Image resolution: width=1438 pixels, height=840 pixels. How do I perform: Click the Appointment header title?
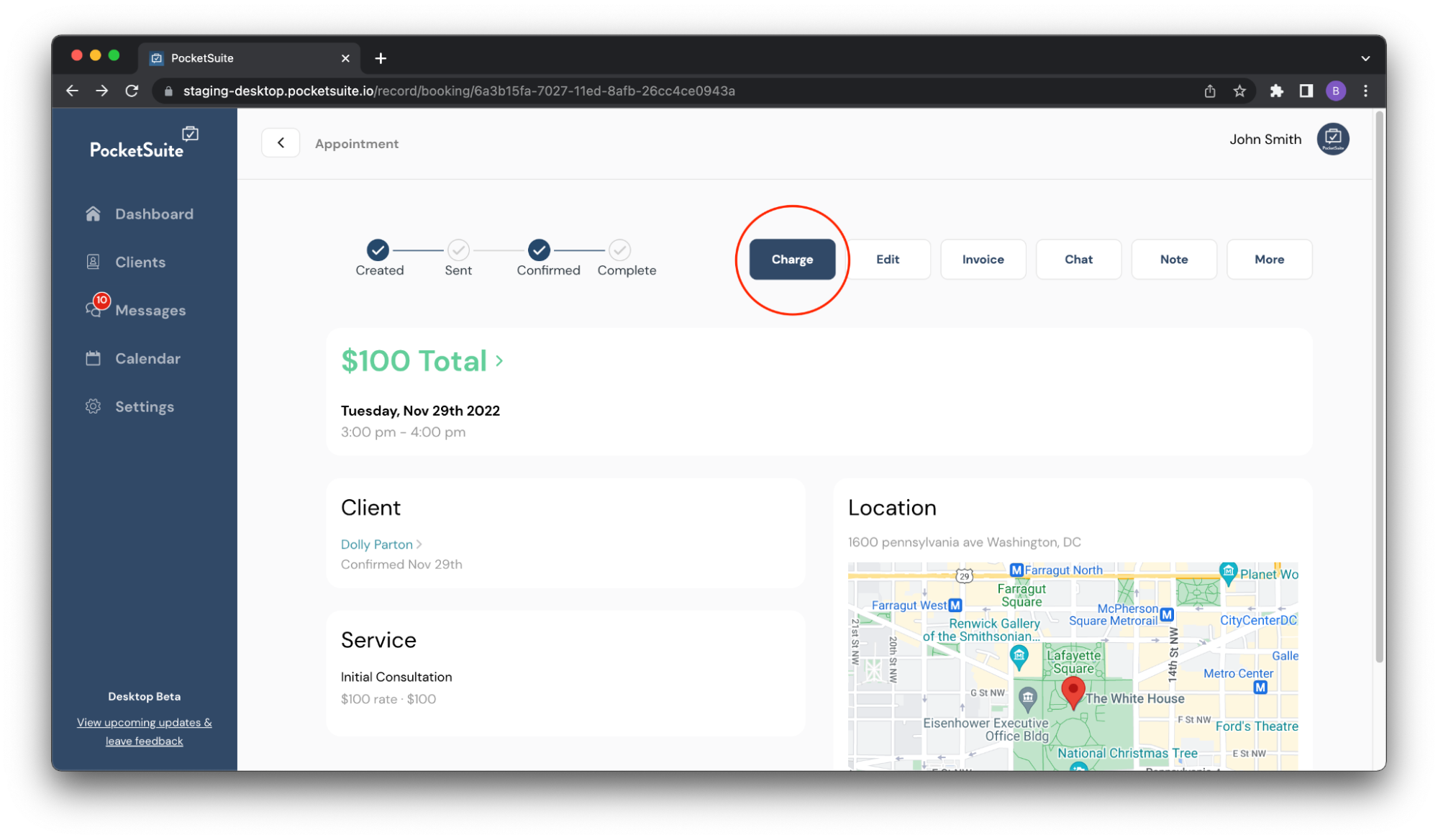pos(357,143)
